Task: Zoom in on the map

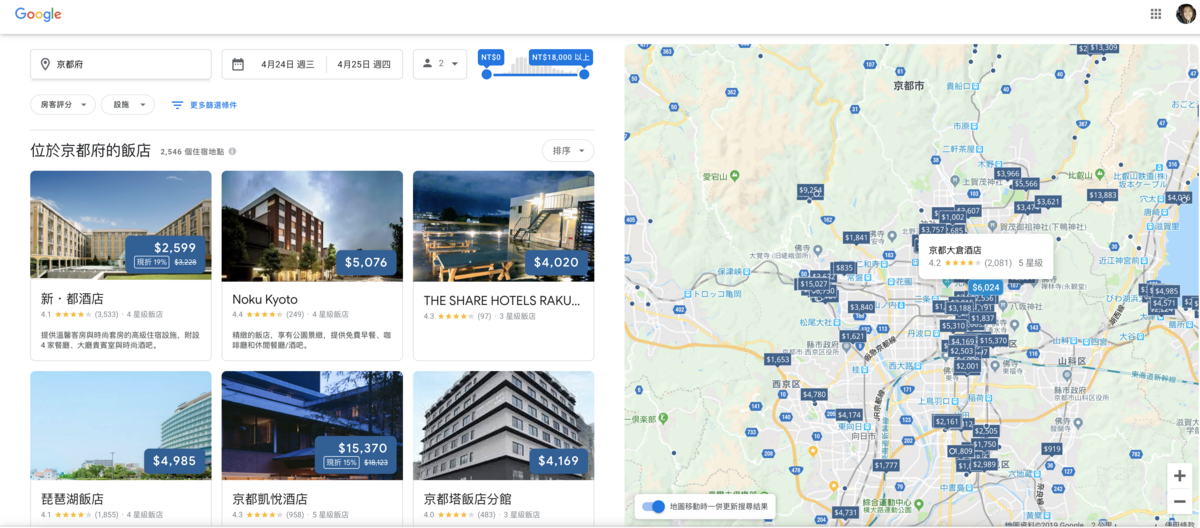Action: tap(1180, 476)
